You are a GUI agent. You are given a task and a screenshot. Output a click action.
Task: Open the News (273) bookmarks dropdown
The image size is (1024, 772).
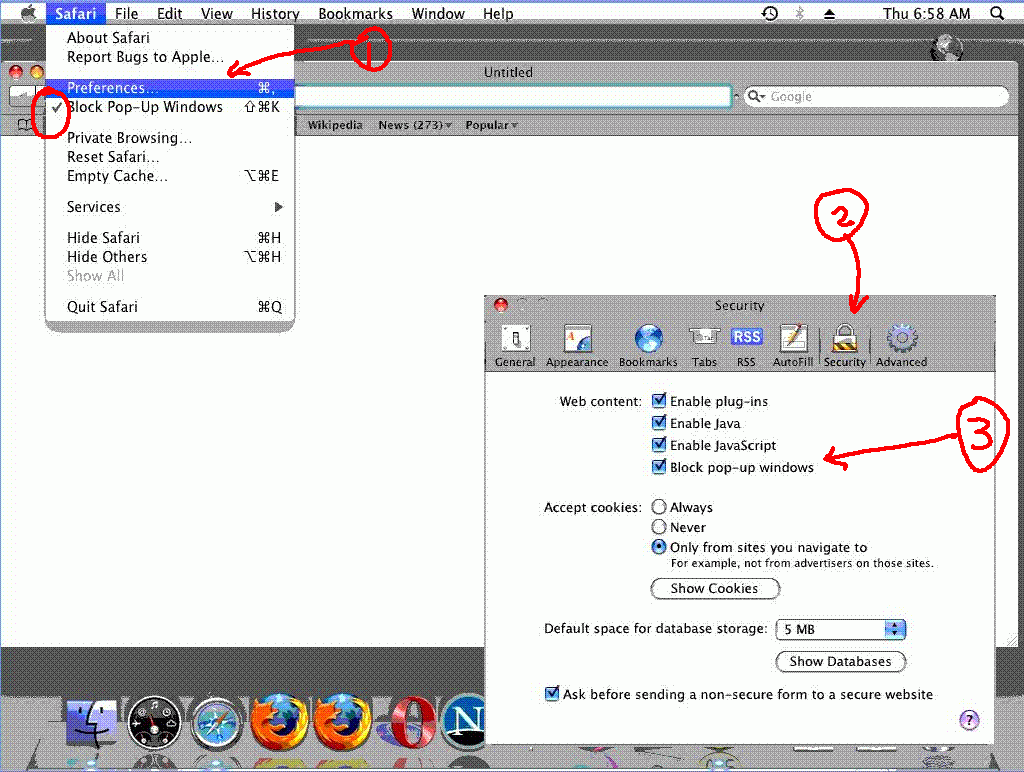coord(415,125)
